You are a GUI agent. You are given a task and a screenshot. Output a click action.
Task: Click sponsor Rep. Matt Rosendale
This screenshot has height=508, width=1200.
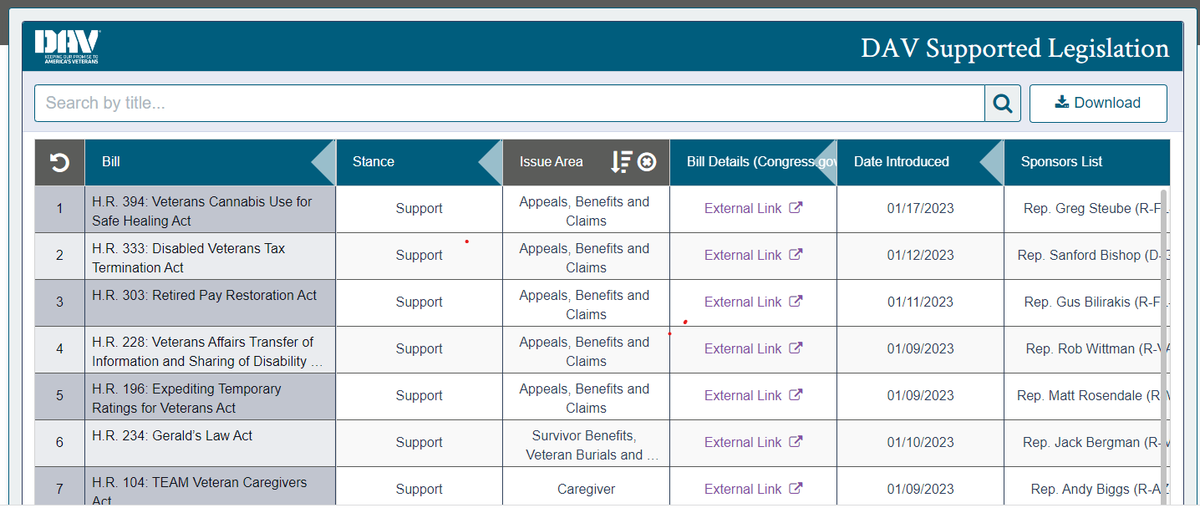pyautogui.click(x=1092, y=396)
